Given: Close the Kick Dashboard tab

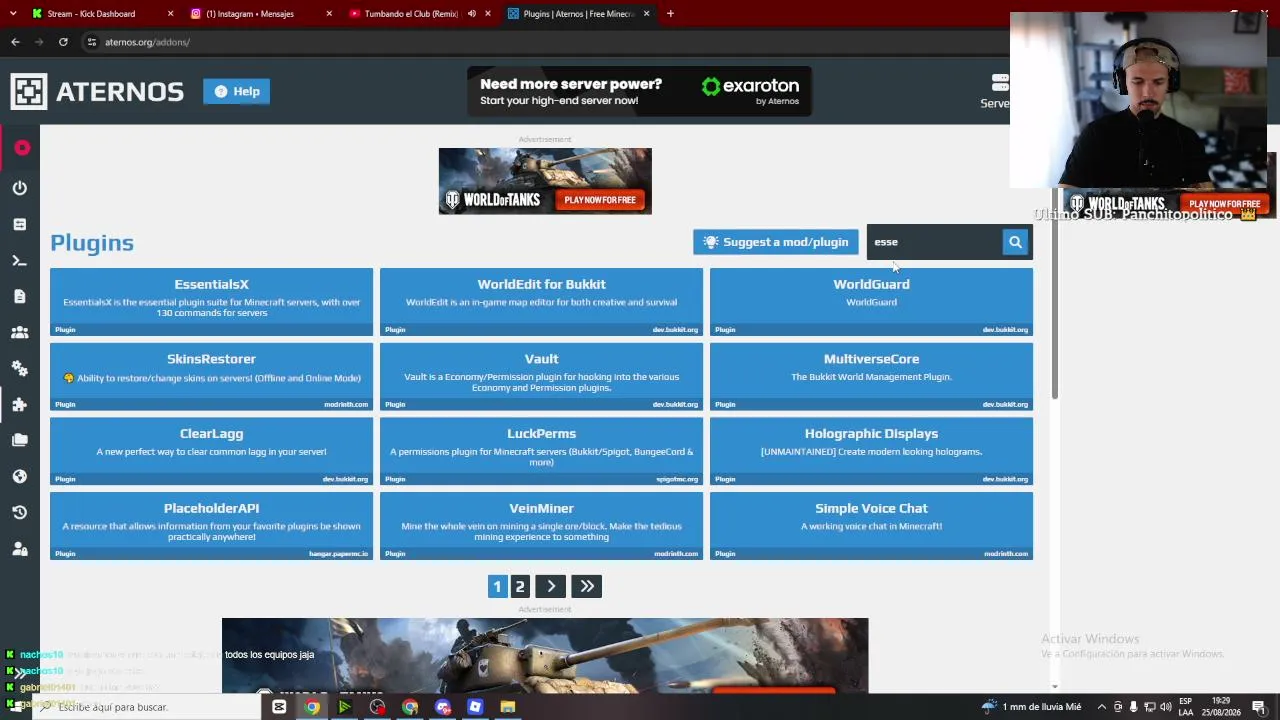Looking at the screenshot, I should point(170,14).
